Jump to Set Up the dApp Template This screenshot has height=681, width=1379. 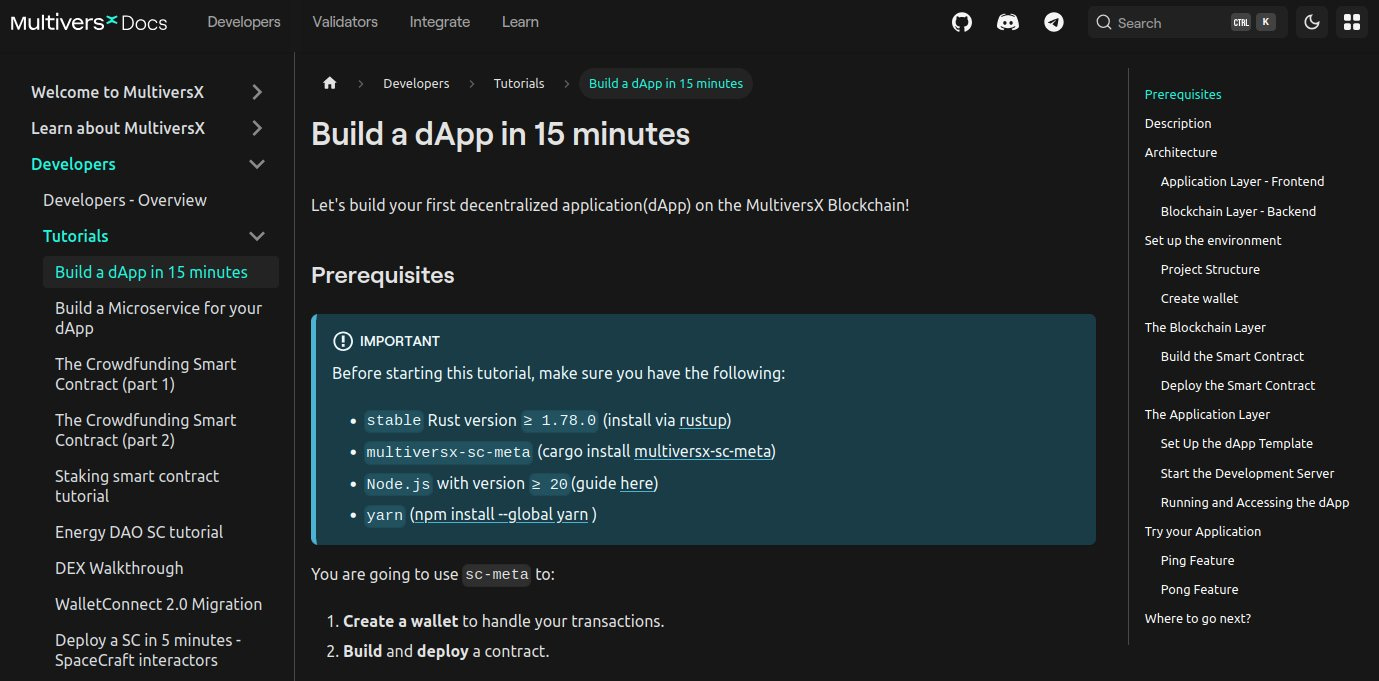1237,443
